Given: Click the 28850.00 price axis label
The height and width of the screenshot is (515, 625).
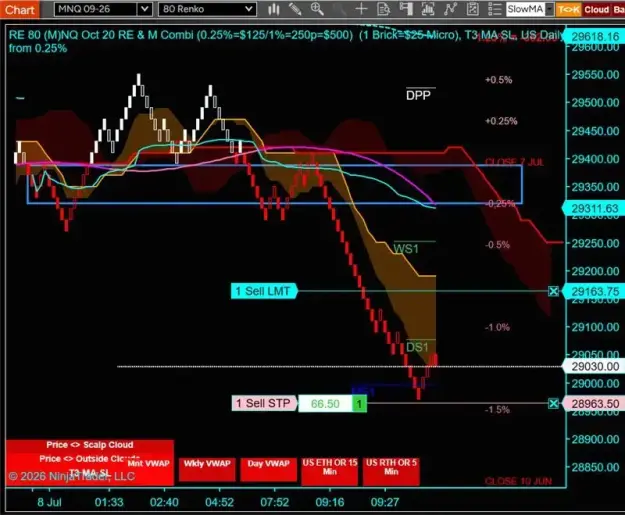Looking at the screenshot, I should 596,467.
